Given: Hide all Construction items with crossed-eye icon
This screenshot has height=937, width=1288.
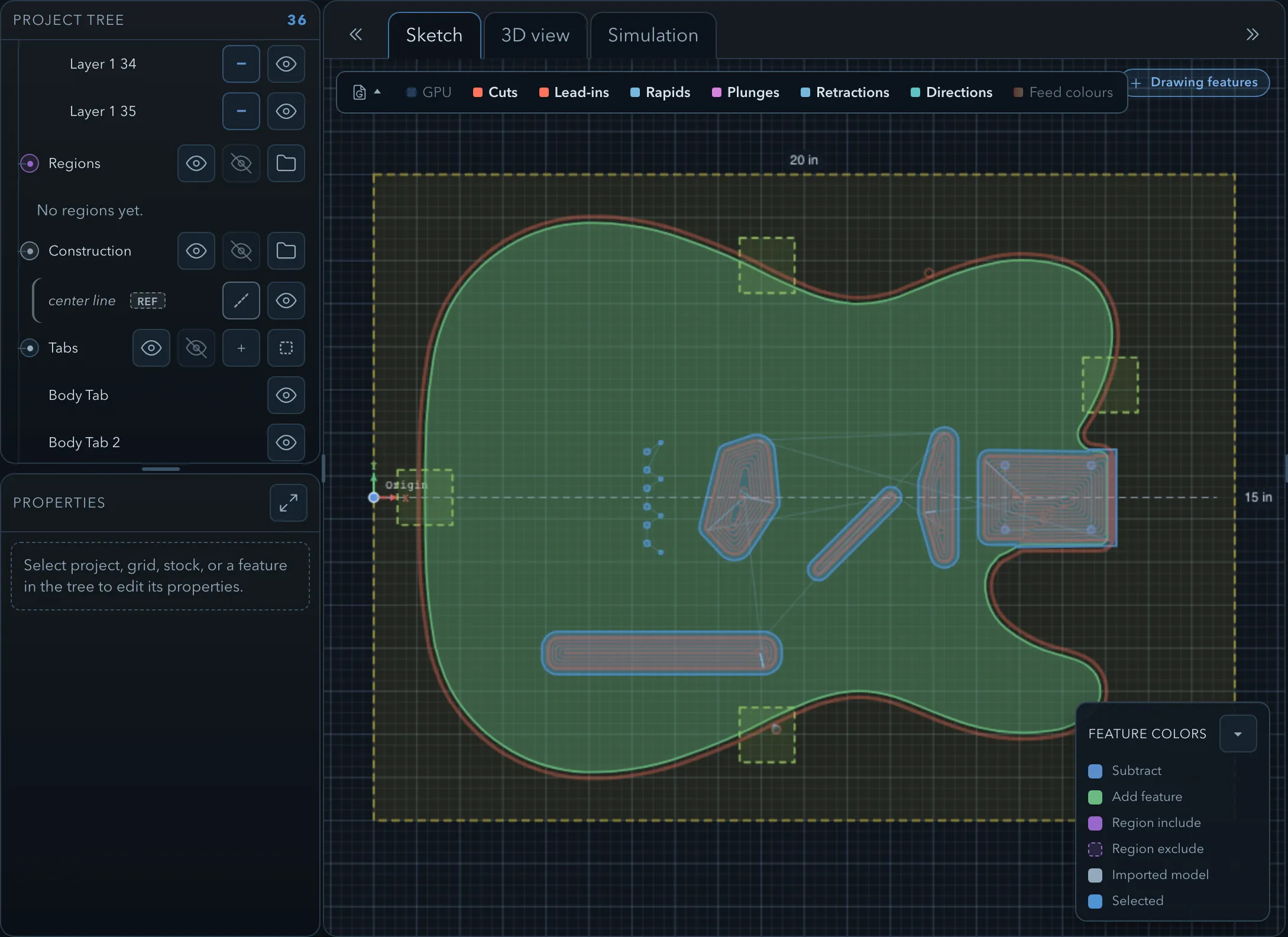Looking at the screenshot, I should [x=241, y=251].
